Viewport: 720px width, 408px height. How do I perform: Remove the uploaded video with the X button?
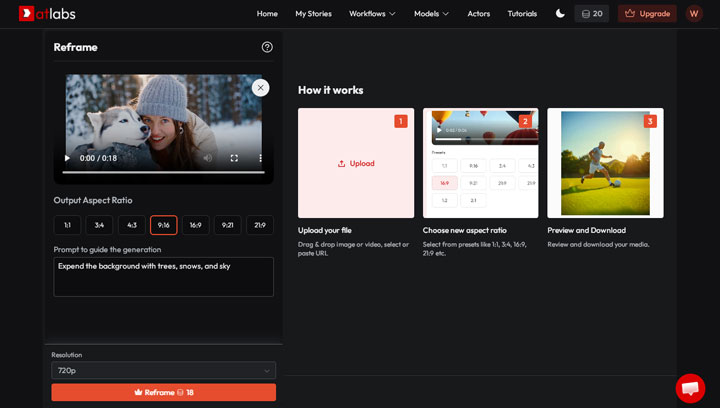pyautogui.click(x=260, y=88)
